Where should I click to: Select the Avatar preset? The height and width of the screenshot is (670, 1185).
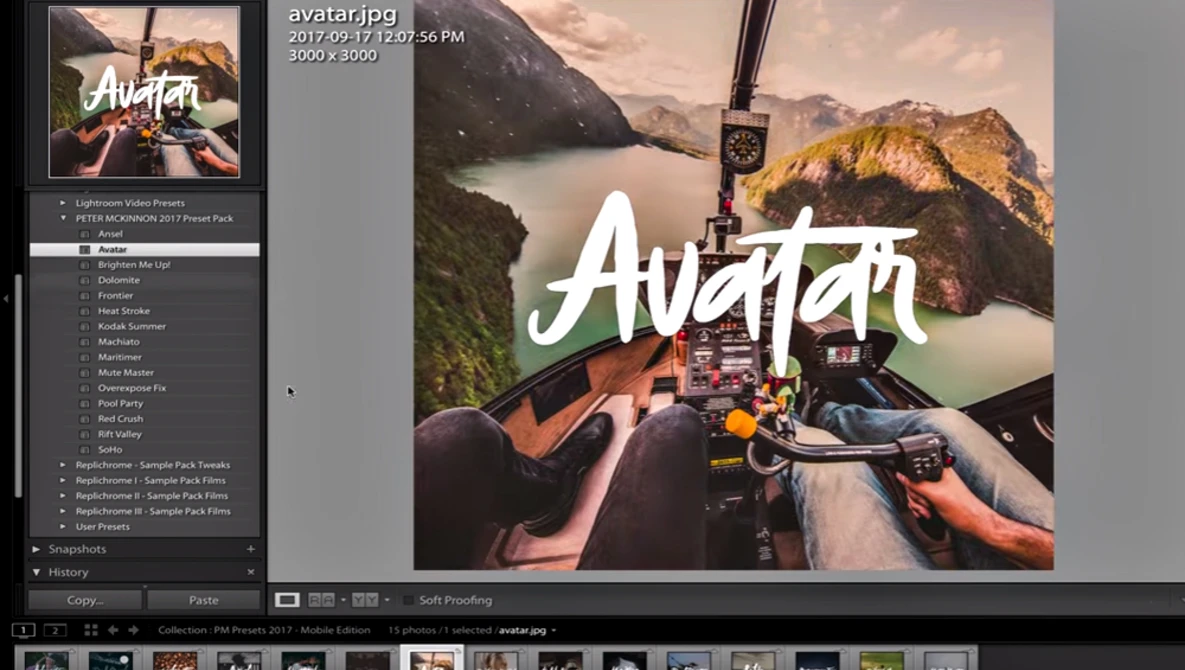click(x=144, y=249)
